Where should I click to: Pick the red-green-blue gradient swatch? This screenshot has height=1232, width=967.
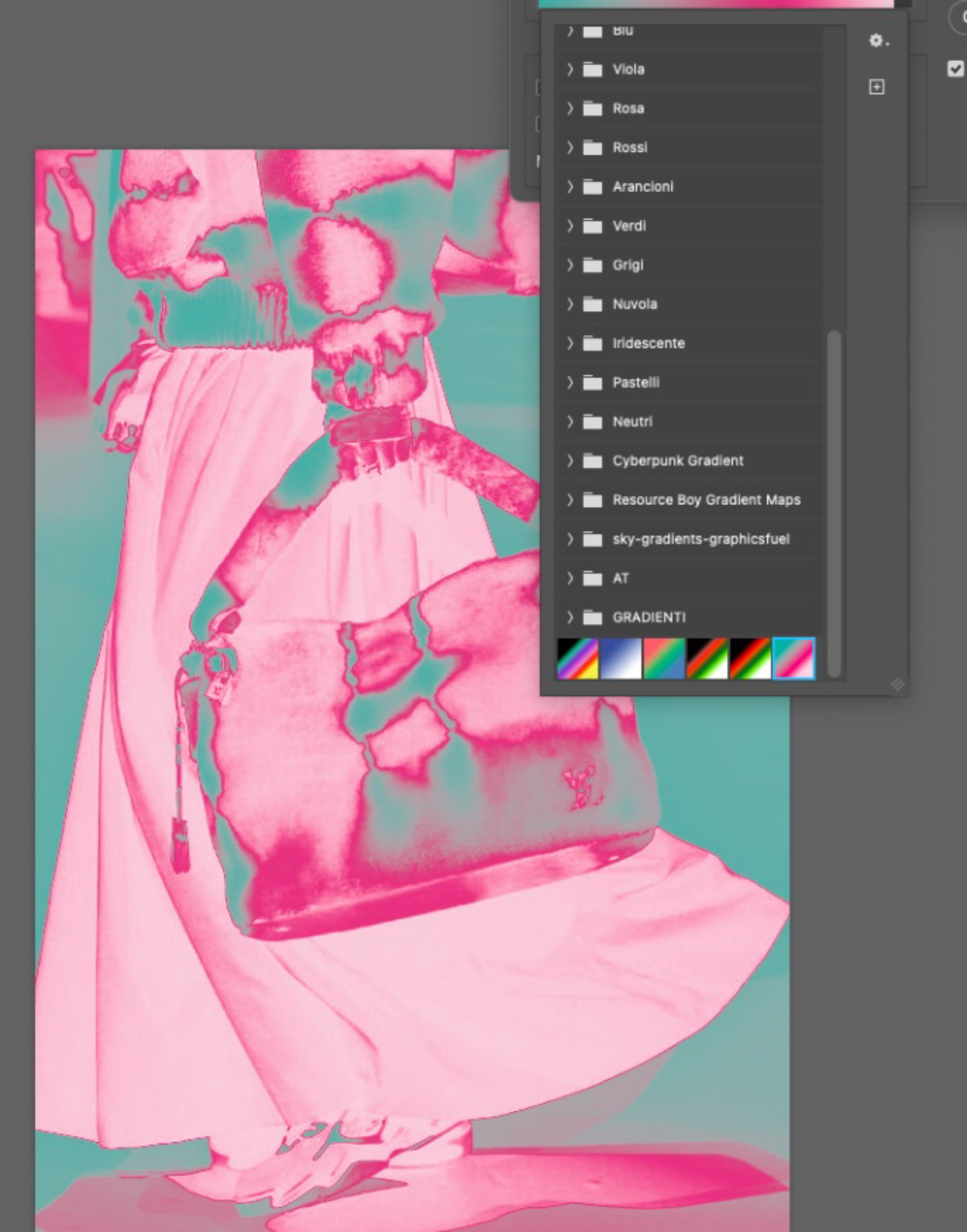tap(663, 658)
